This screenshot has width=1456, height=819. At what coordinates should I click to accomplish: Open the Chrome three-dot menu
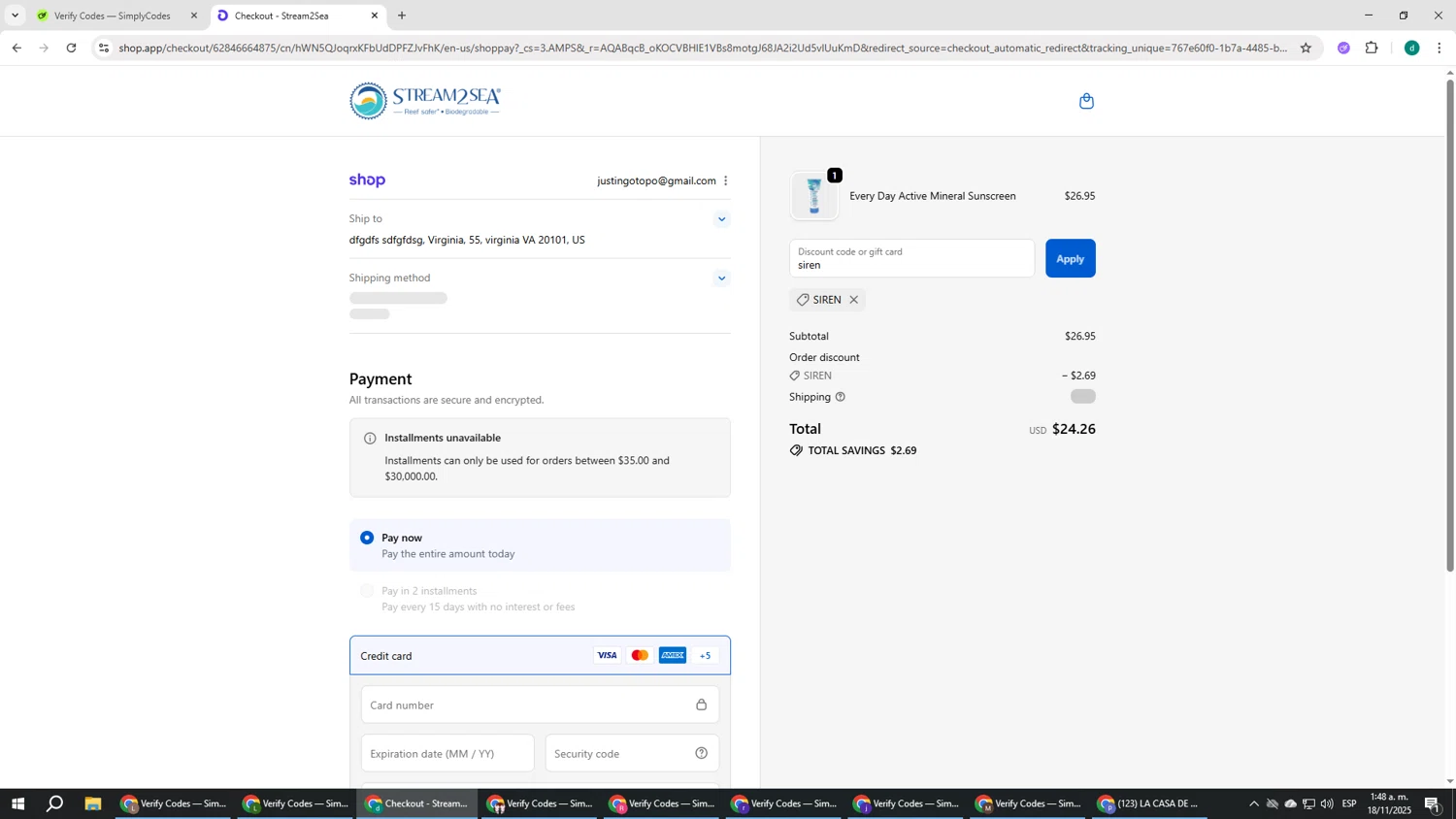(1439, 48)
